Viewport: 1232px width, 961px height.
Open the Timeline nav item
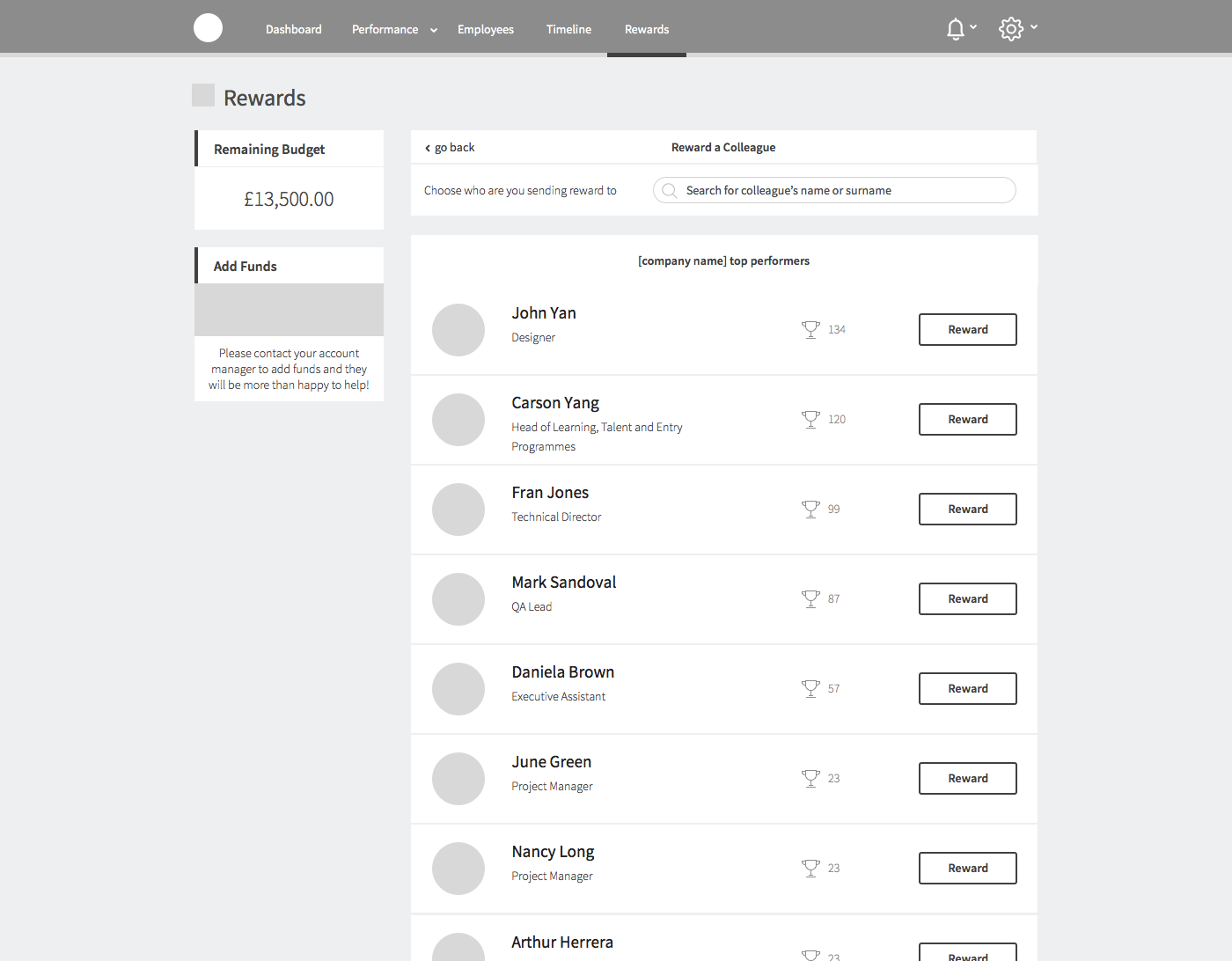click(568, 29)
